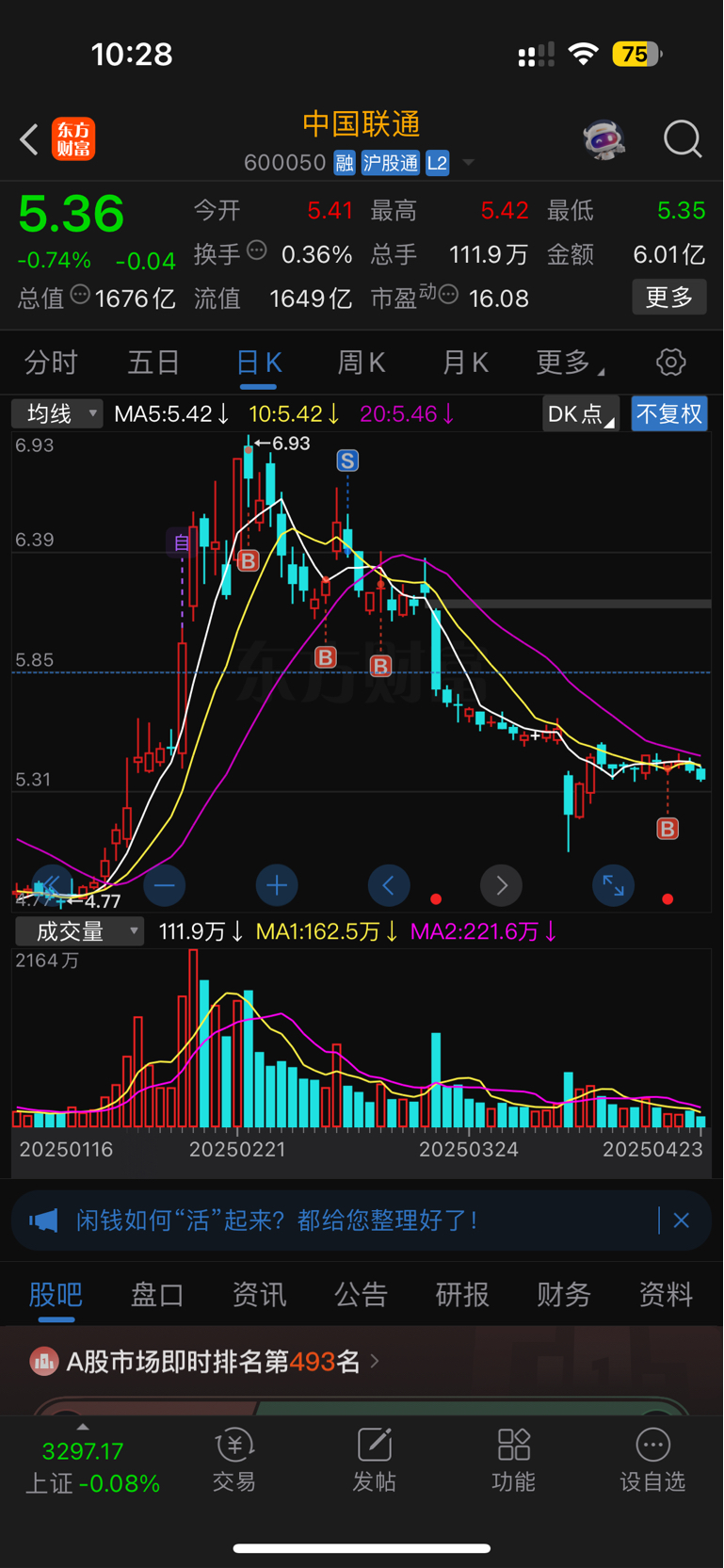The image size is (724, 1568).
Task: Open the 财务 tab
Action: [564, 1295]
